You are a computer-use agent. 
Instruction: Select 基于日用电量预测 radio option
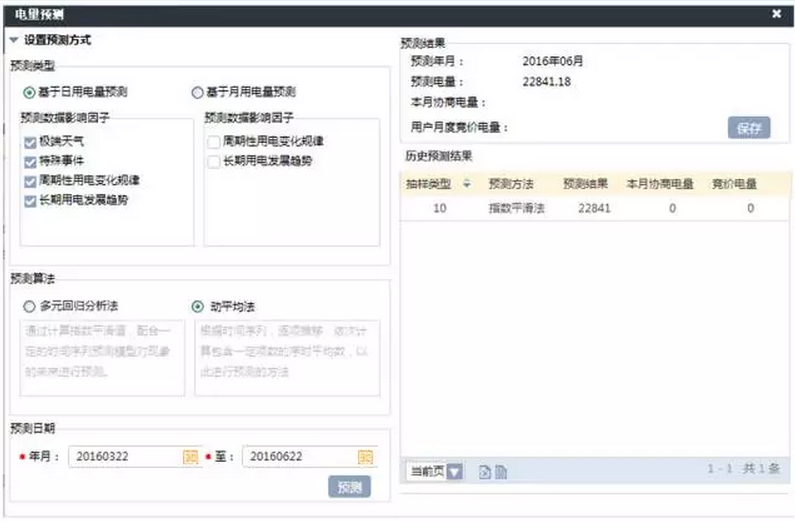click(x=29, y=92)
